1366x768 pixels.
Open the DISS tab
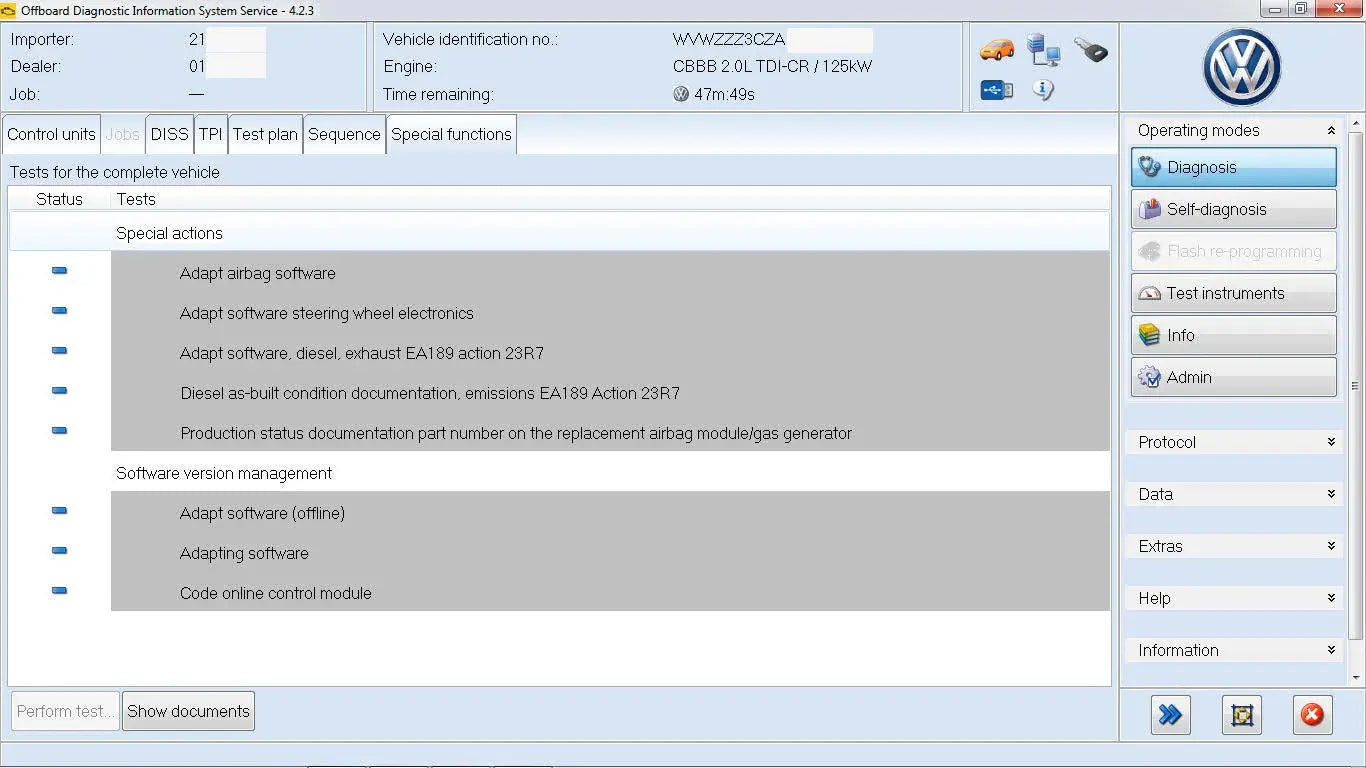point(168,133)
